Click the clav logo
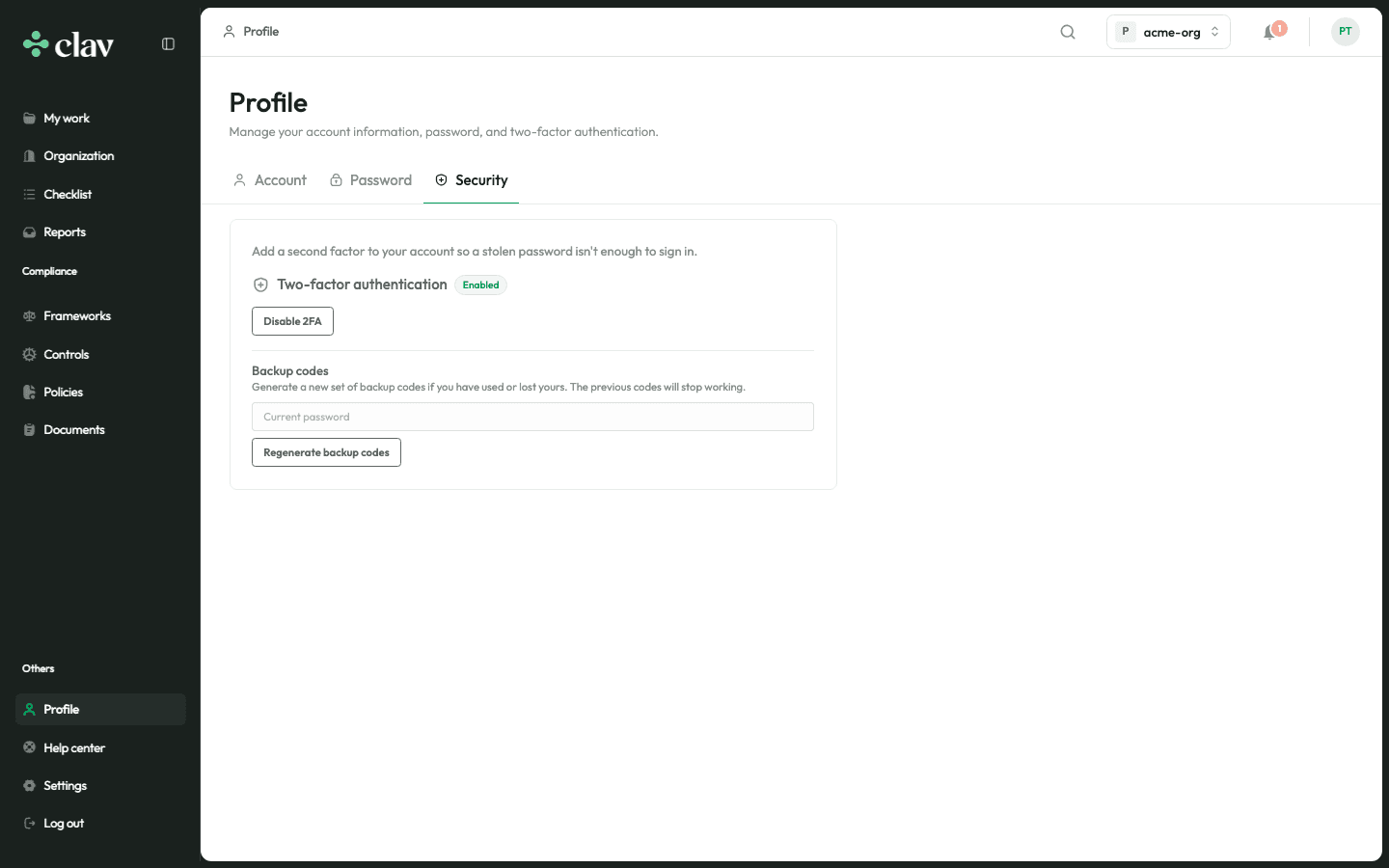The width and height of the screenshot is (1389, 868). coord(68,44)
